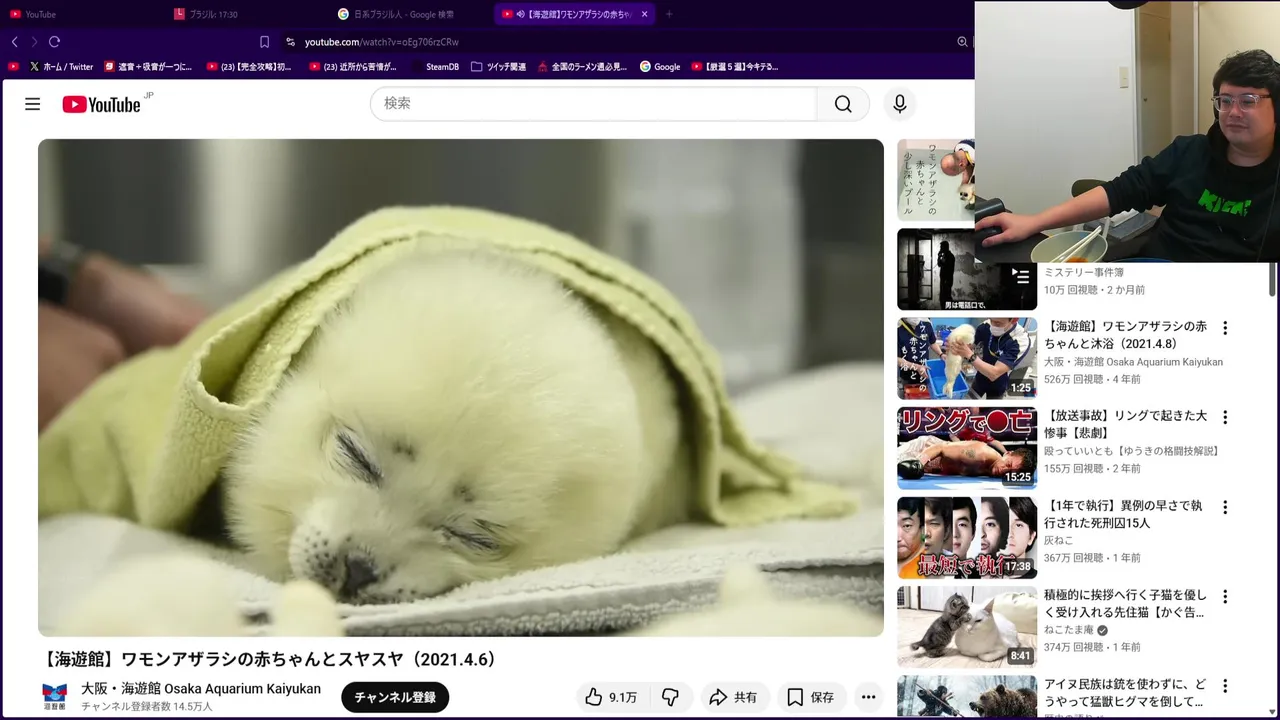Play or pause the baby seal video
Screen dimensions: 1280x720
[461, 388]
